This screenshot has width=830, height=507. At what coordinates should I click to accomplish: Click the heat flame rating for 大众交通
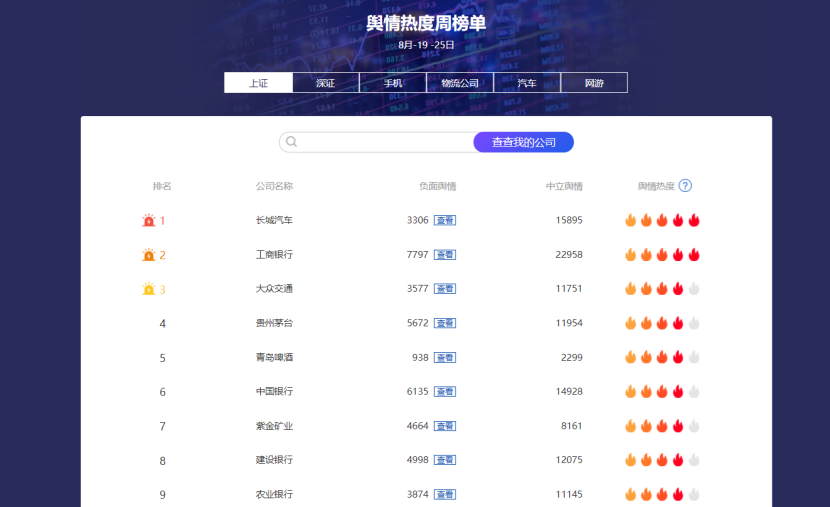662,288
